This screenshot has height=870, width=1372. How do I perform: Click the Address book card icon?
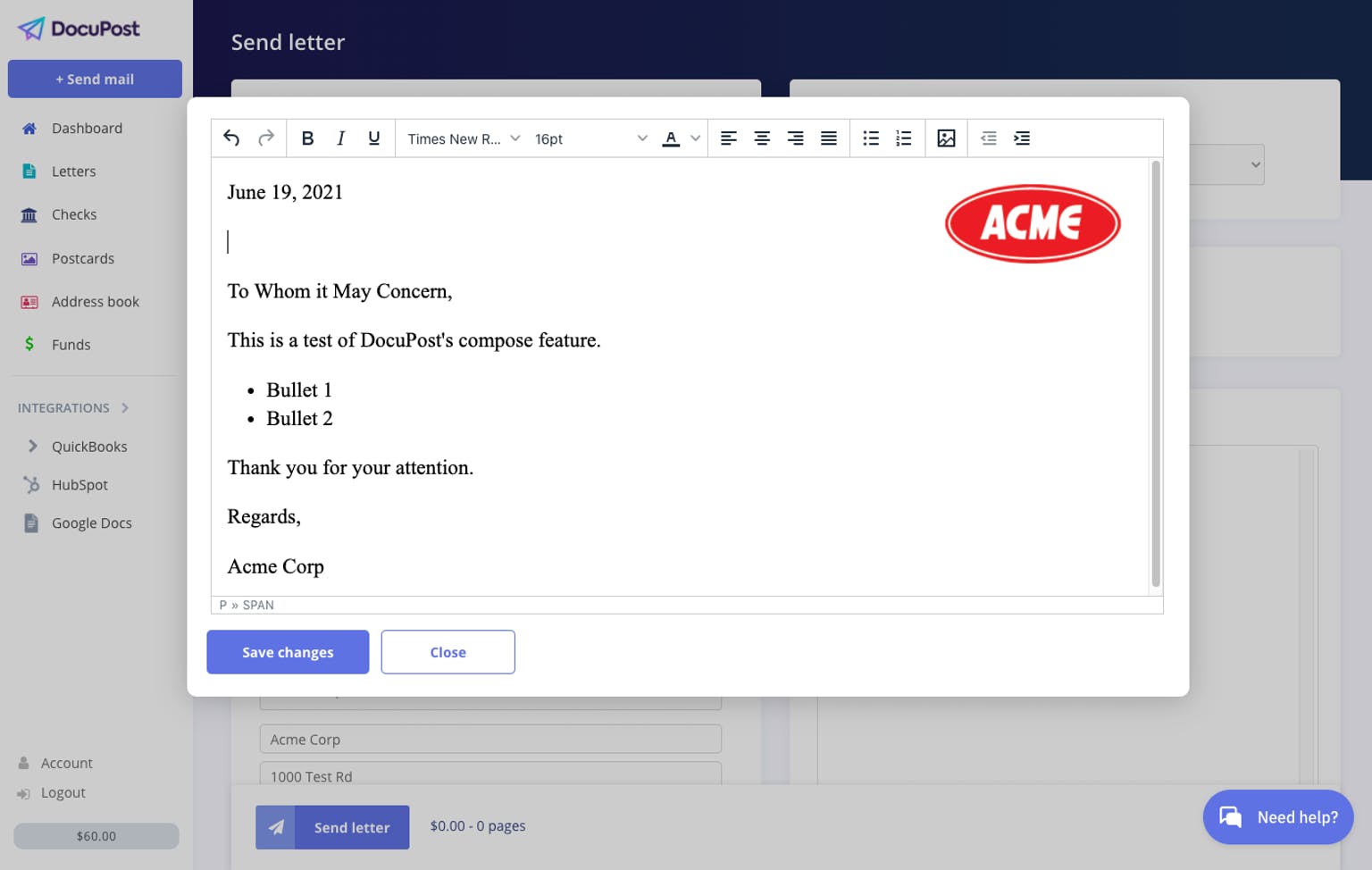pyautogui.click(x=29, y=302)
